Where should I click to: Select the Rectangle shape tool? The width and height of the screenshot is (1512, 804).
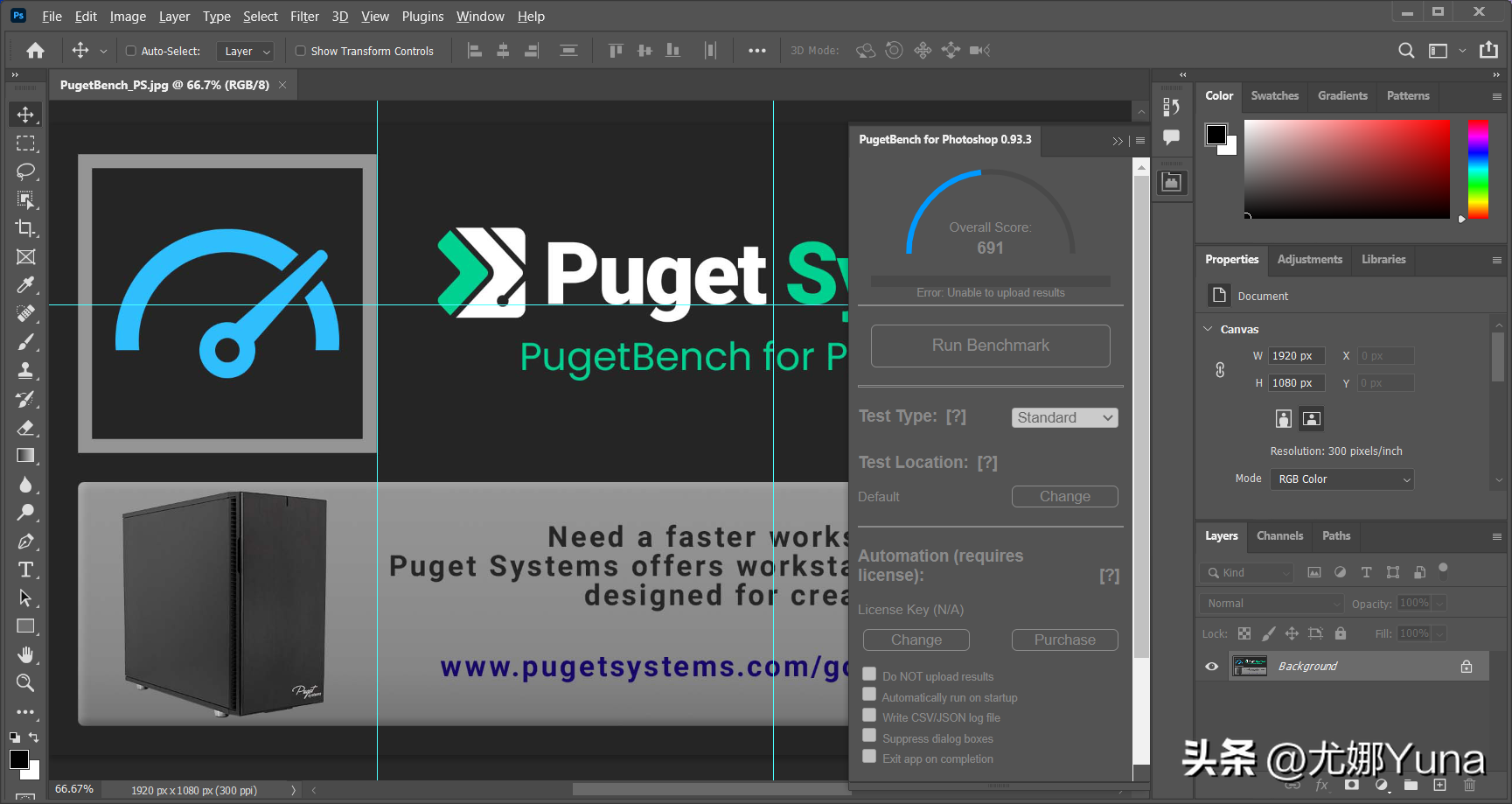tap(25, 626)
